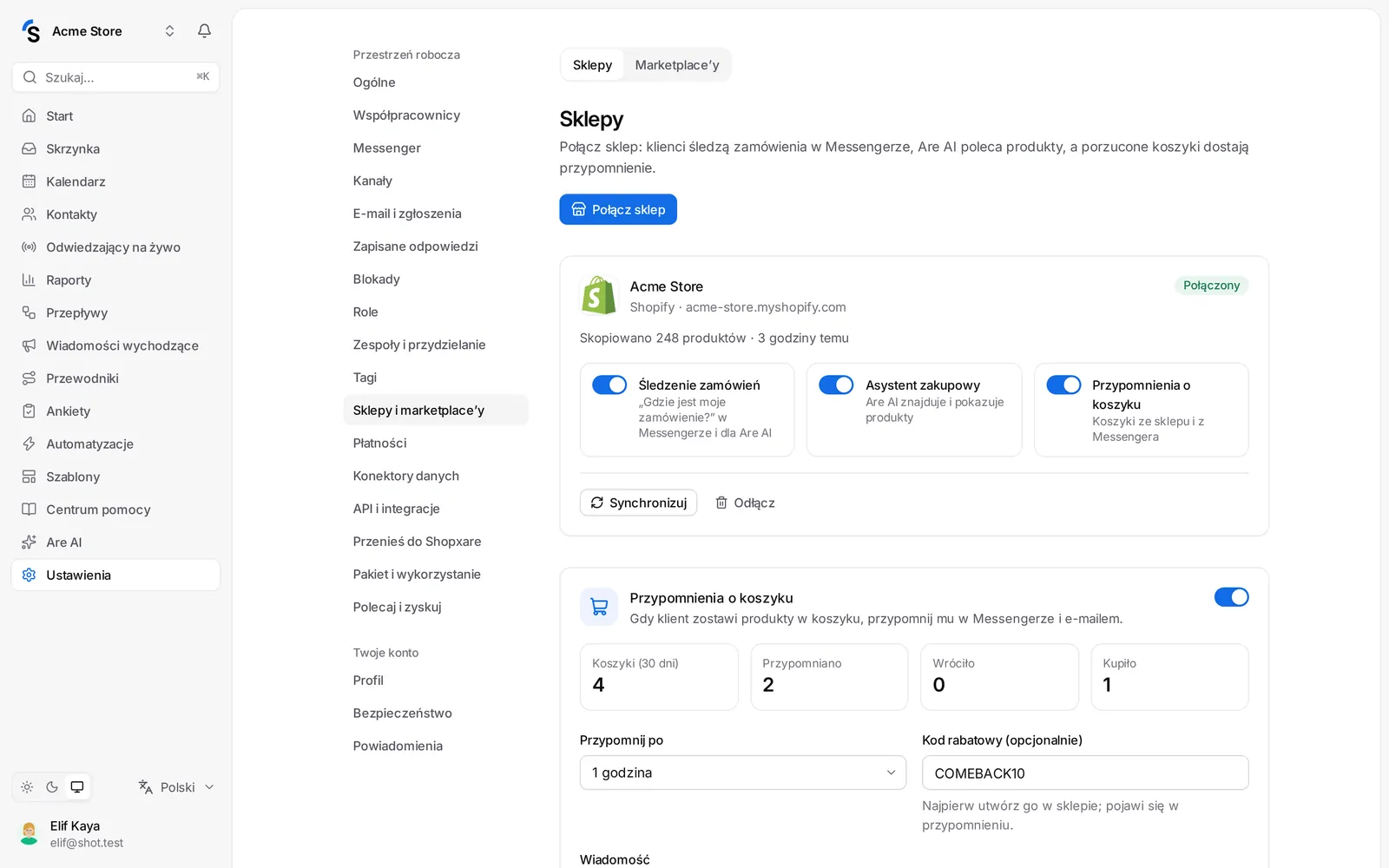Screen dimensions: 1389x868
Task: Click Ustawienia gear icon
Action: 29,575
